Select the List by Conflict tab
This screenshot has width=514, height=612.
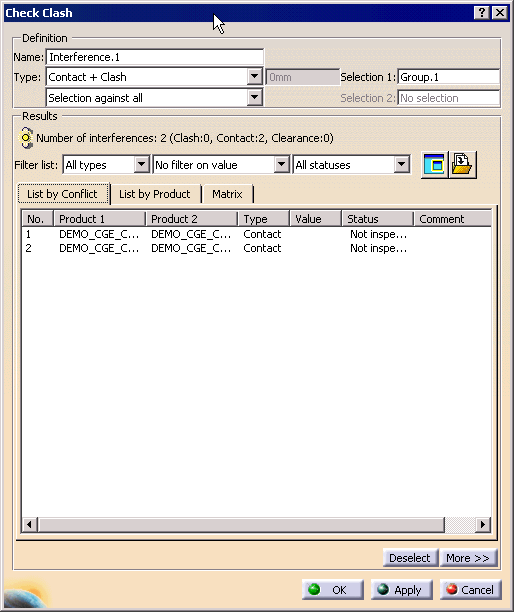(62, 194)
